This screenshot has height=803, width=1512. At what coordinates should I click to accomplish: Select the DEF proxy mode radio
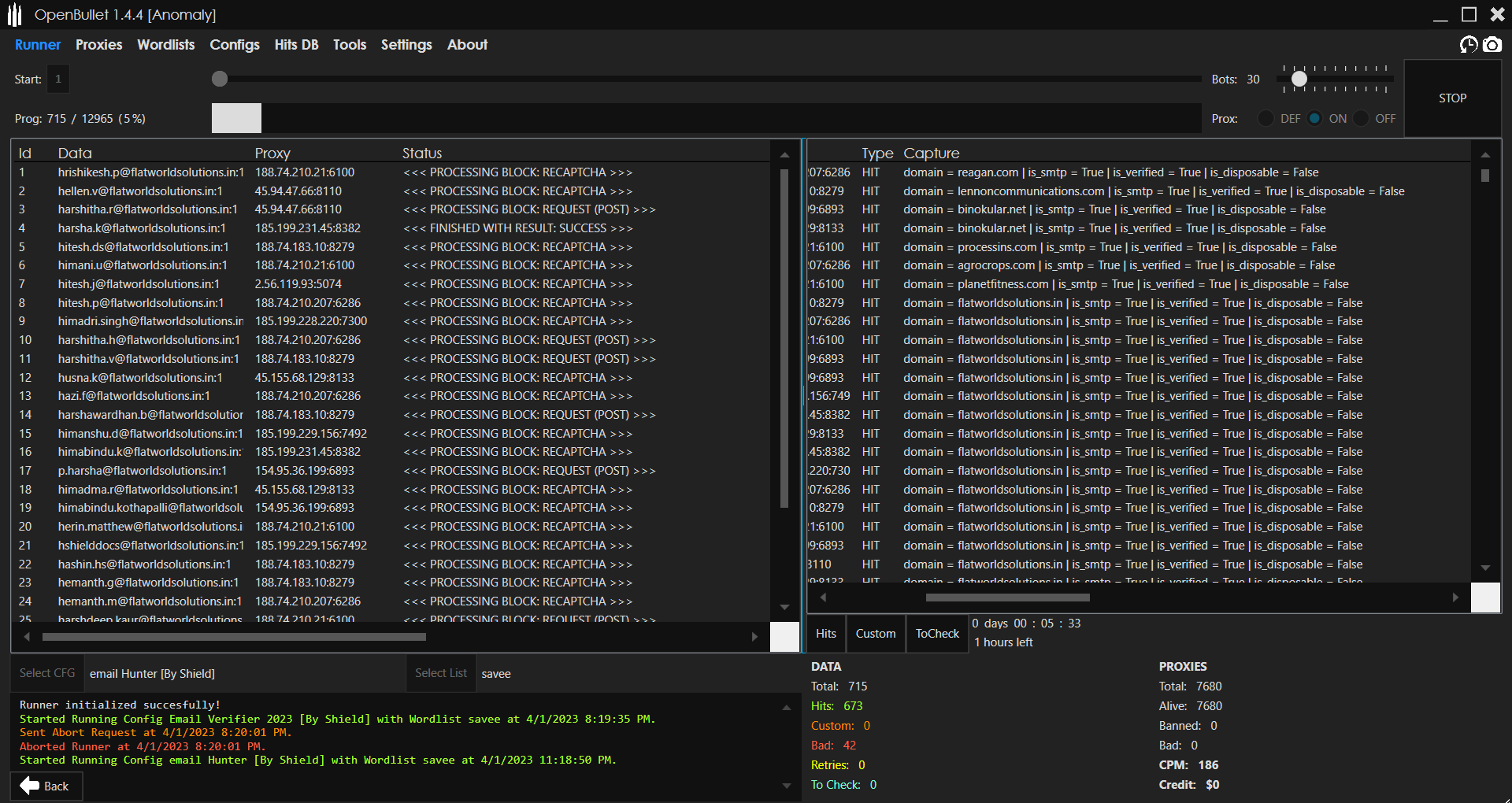pyautogui.click(x=1266, y=119)
